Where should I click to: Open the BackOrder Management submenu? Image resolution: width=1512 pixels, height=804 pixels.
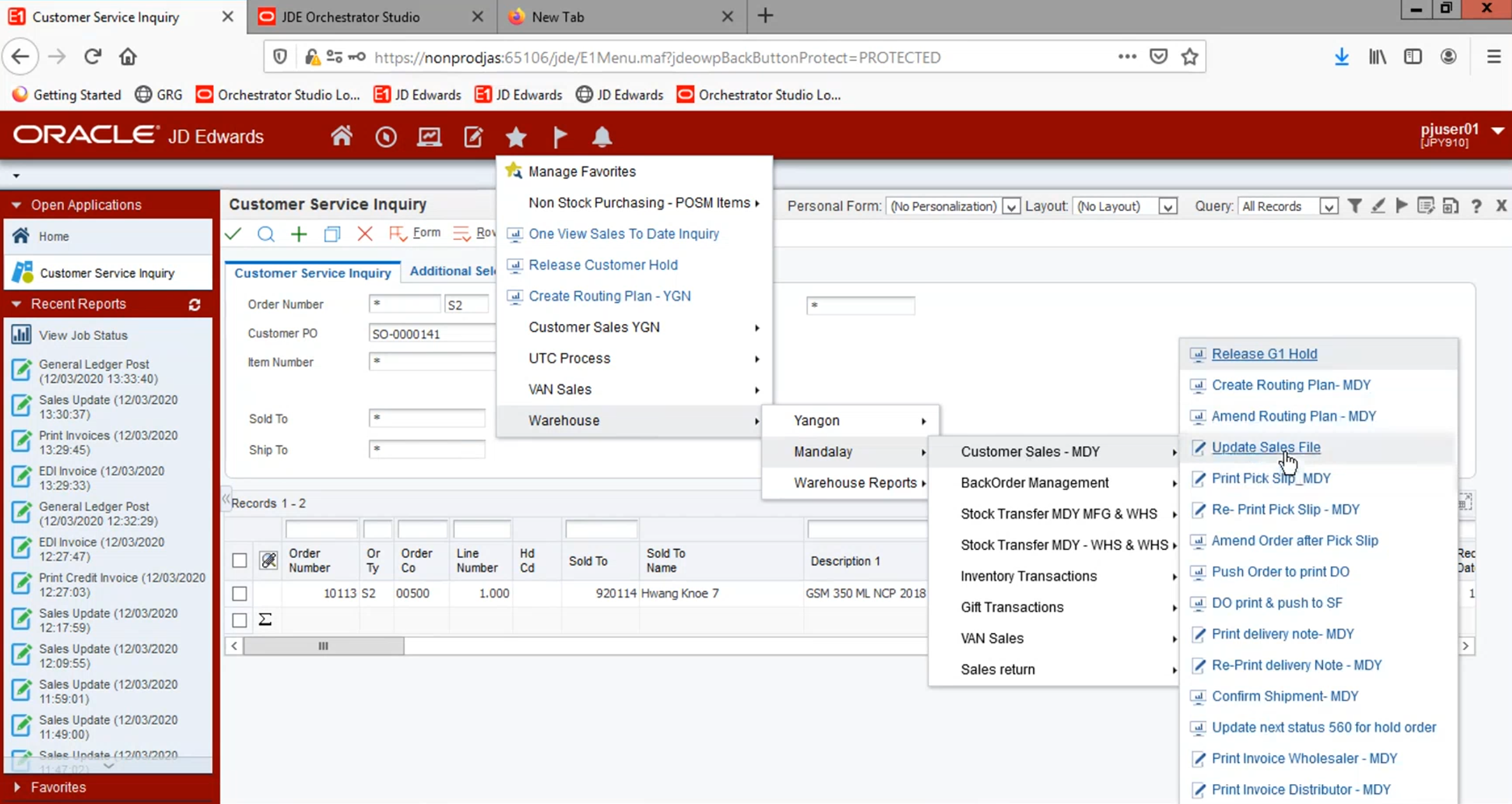point(1035,483)
